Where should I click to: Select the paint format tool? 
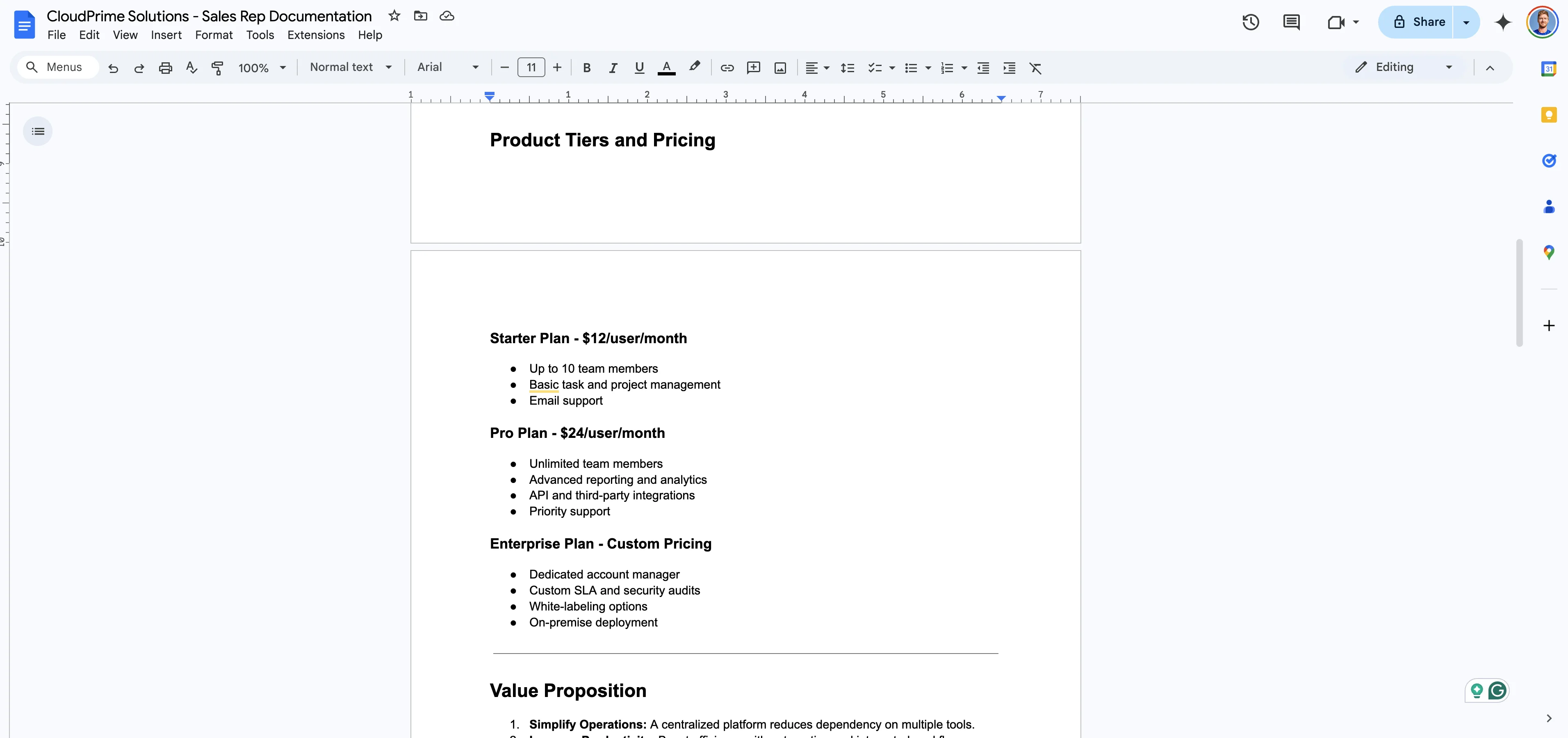tap(217, 68)
